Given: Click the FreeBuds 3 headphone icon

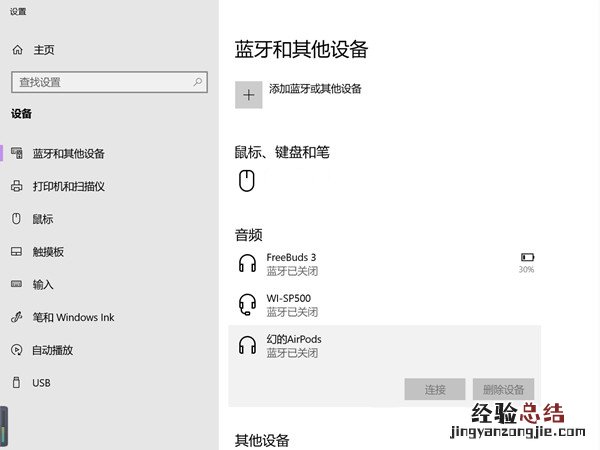Looking at the screenshot, I should click(x=247, y=264).
